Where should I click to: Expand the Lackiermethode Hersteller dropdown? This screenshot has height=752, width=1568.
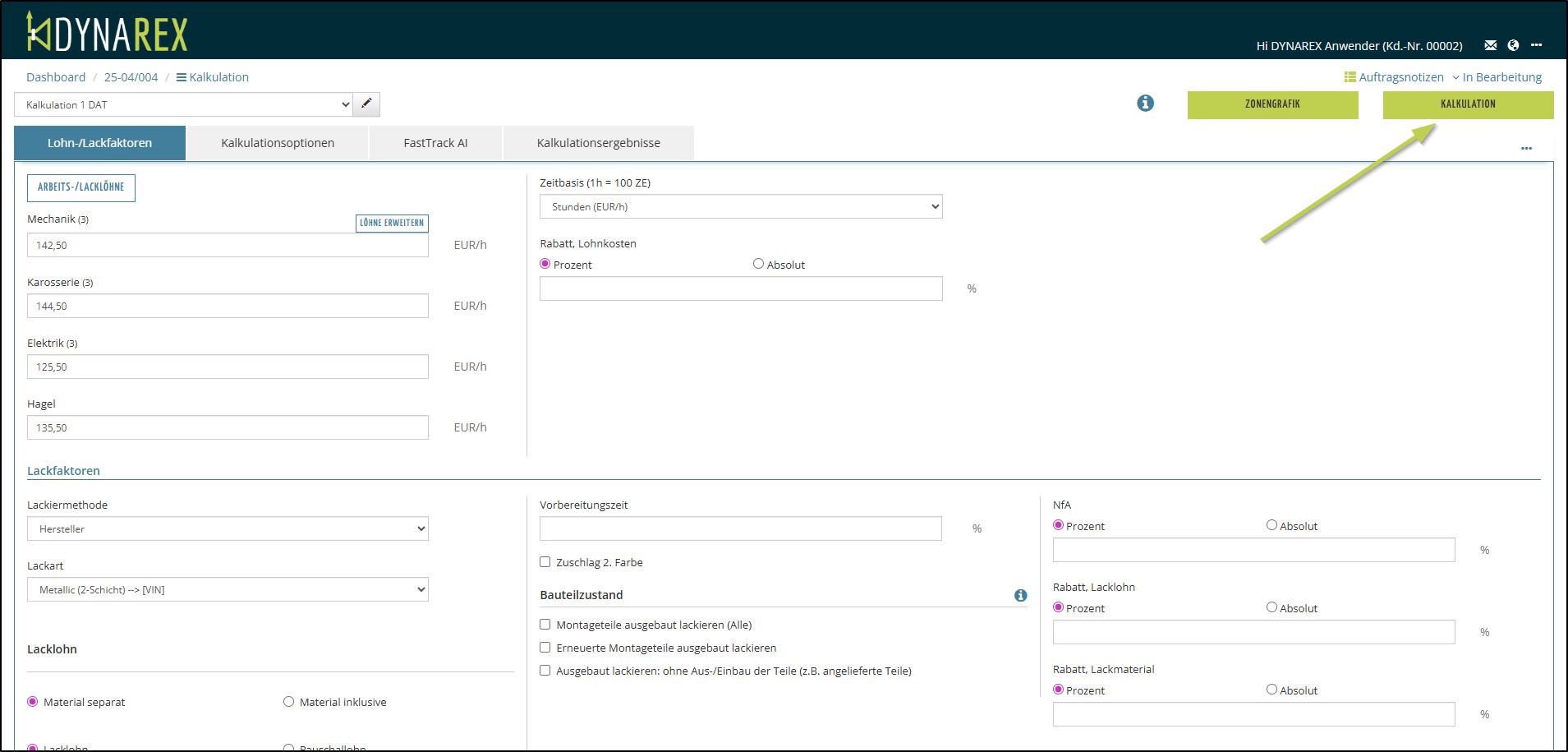coord(228,528)
